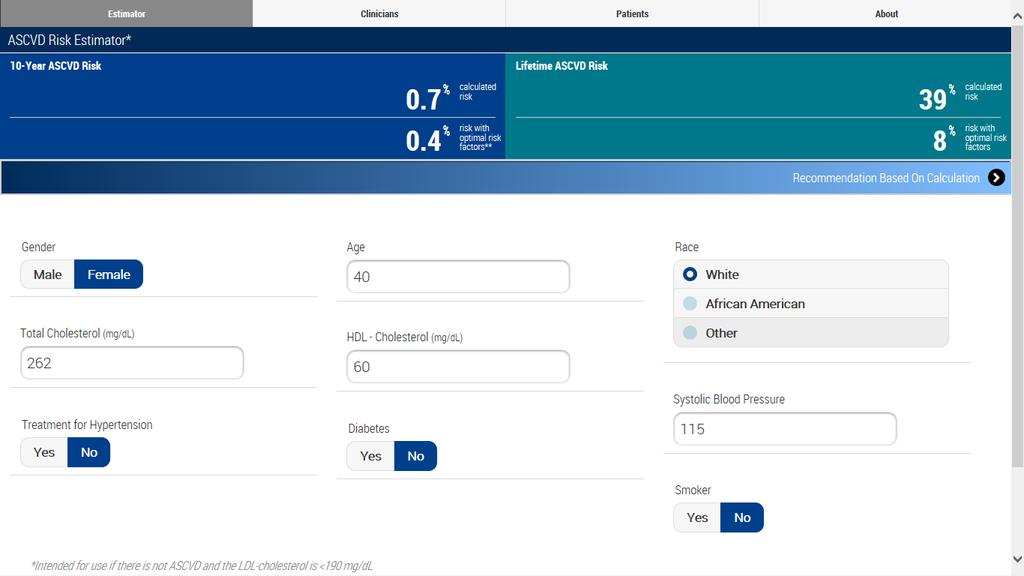
Task: Switch to the Estimator tab
Action: click(x=127, y=13)
